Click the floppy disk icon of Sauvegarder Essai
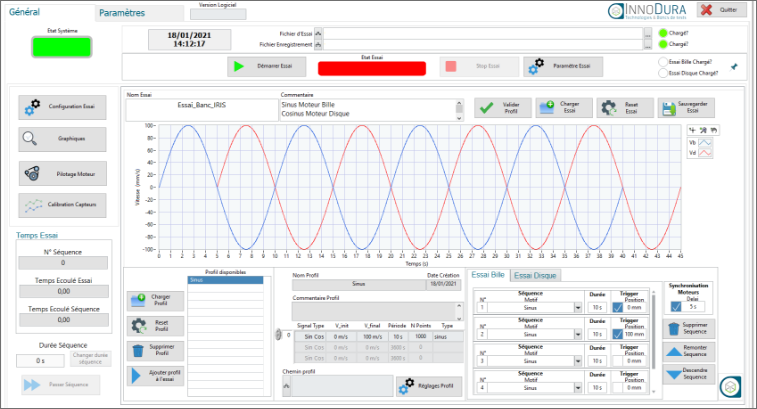Screen dimensions: 757x409 [x=669, y=108]
